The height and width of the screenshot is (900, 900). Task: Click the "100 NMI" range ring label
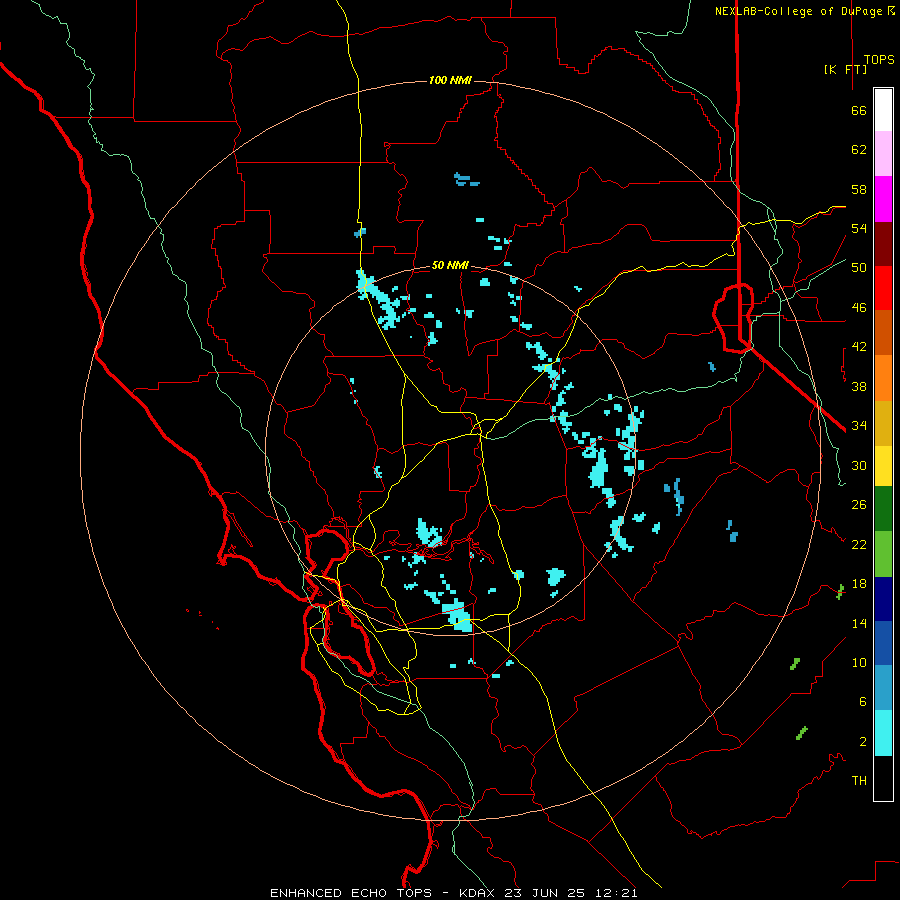point(450,80)
